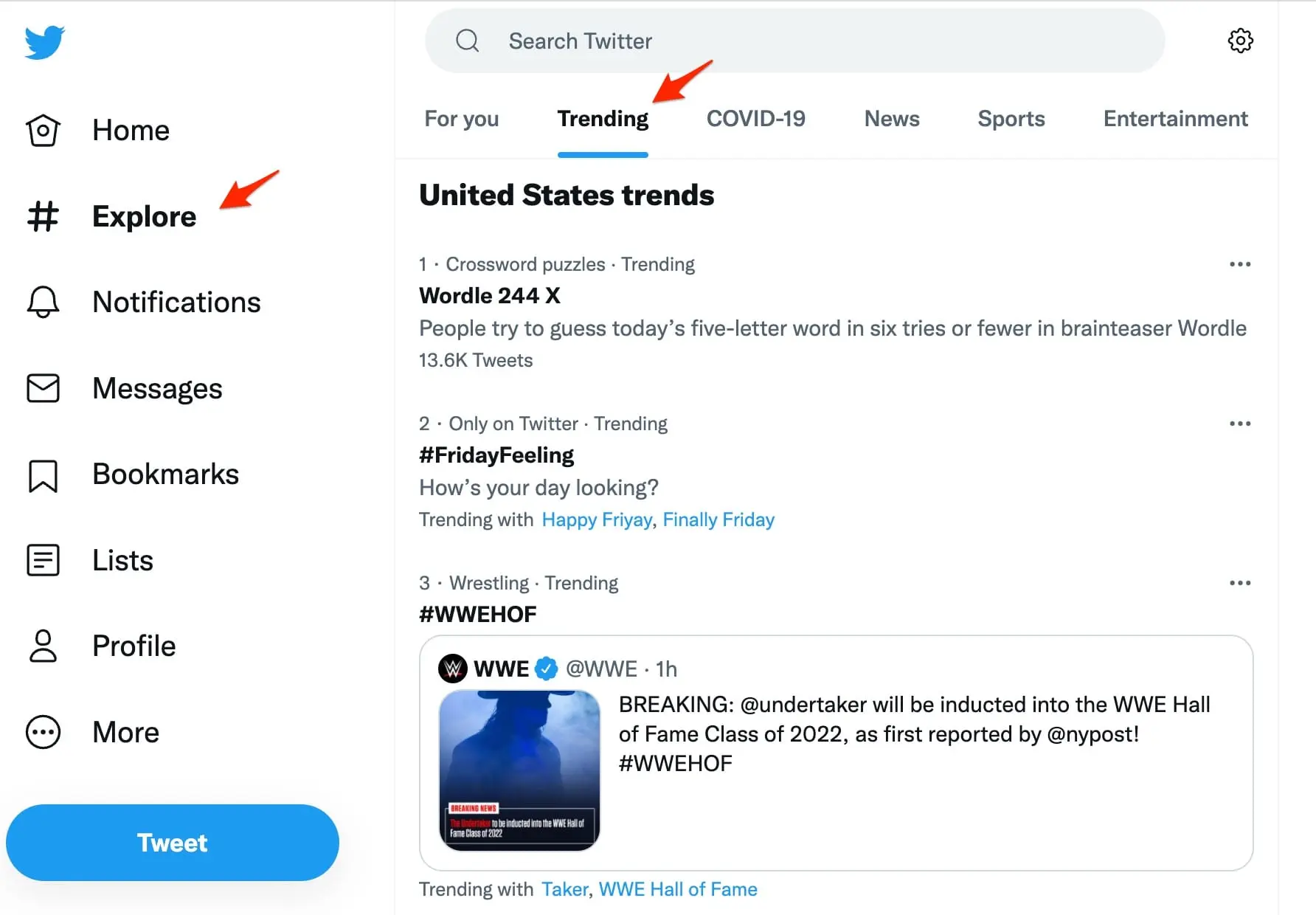The image size is (1316, 915).
Task: Open the Sports trends tab
Action: [x=1011, y=119]
